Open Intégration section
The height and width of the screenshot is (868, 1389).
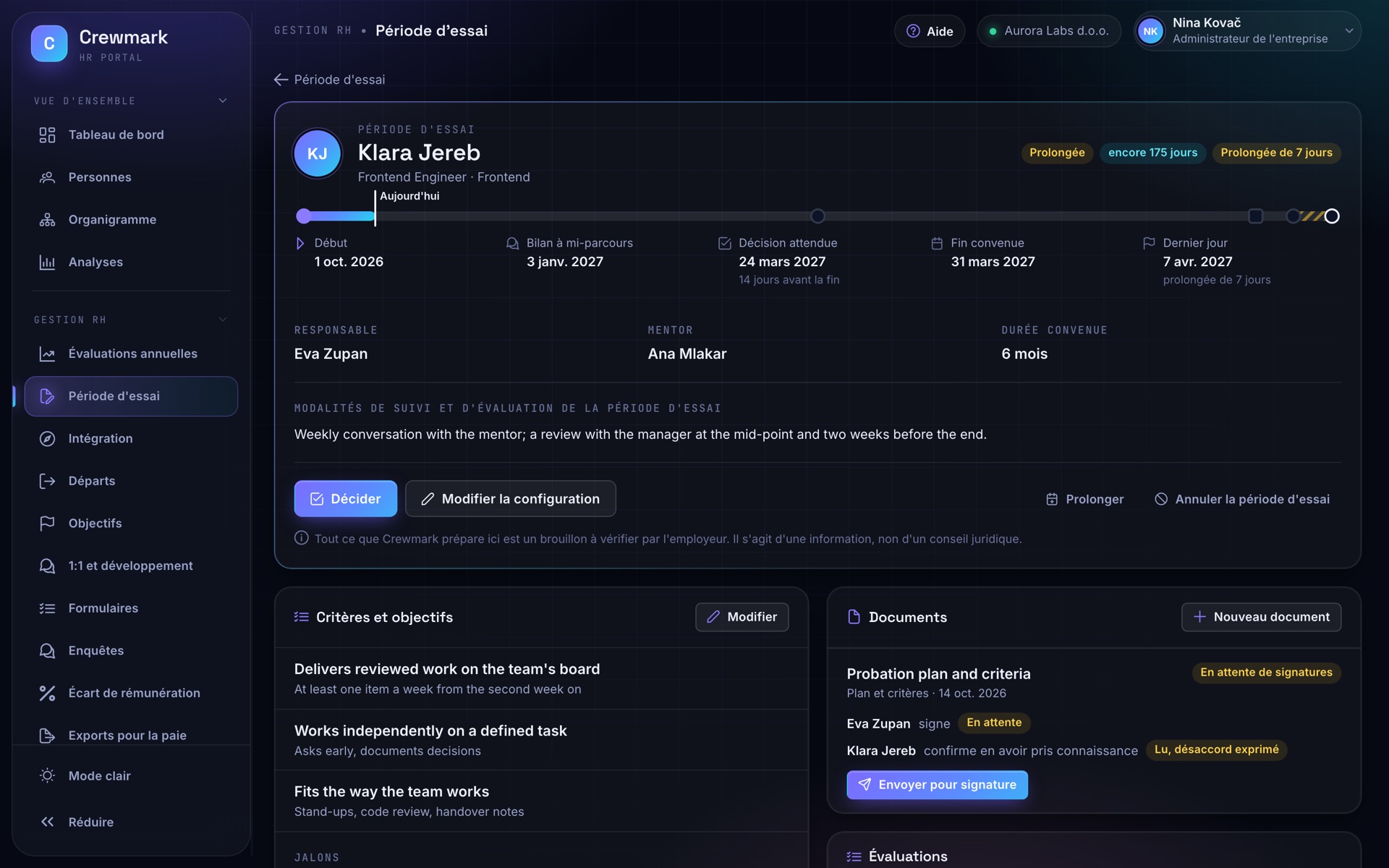[131, 438]
